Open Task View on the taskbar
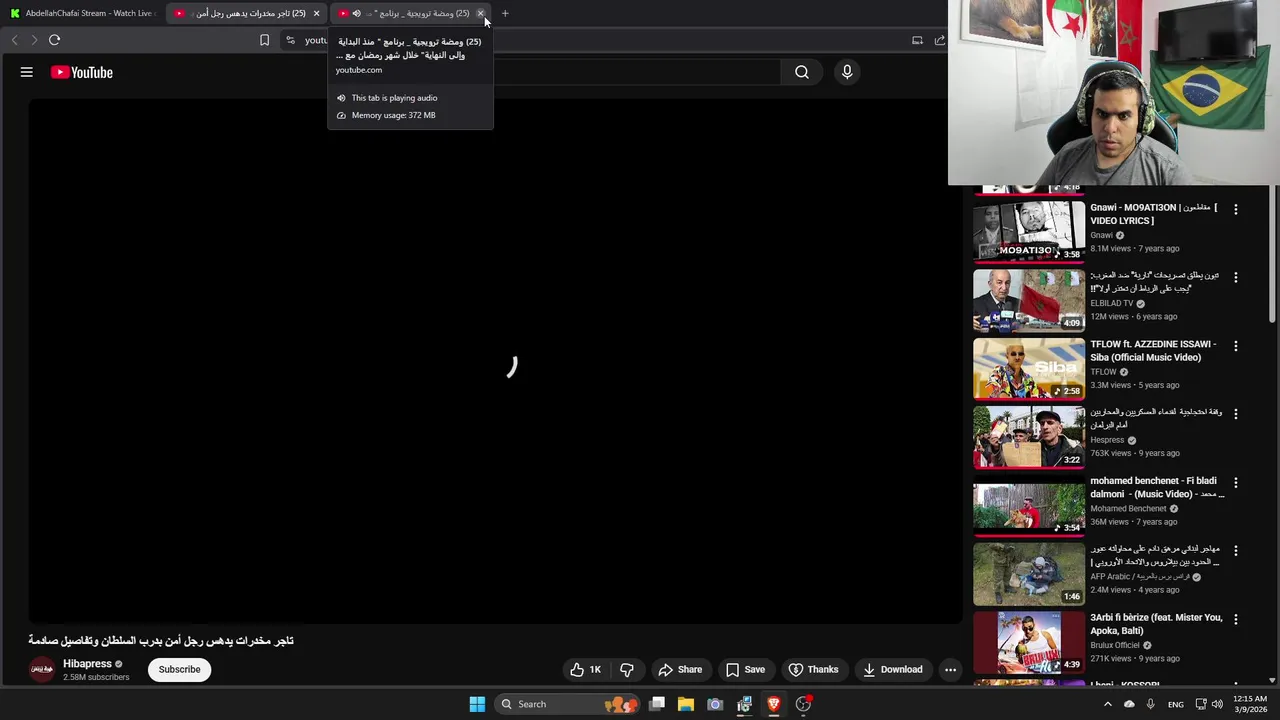 tap(657, 704)
